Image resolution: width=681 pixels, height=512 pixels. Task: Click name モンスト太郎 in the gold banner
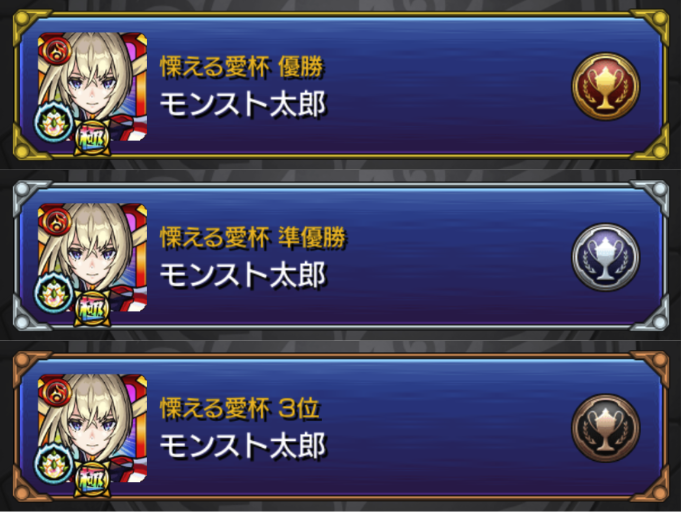(243, 105)
